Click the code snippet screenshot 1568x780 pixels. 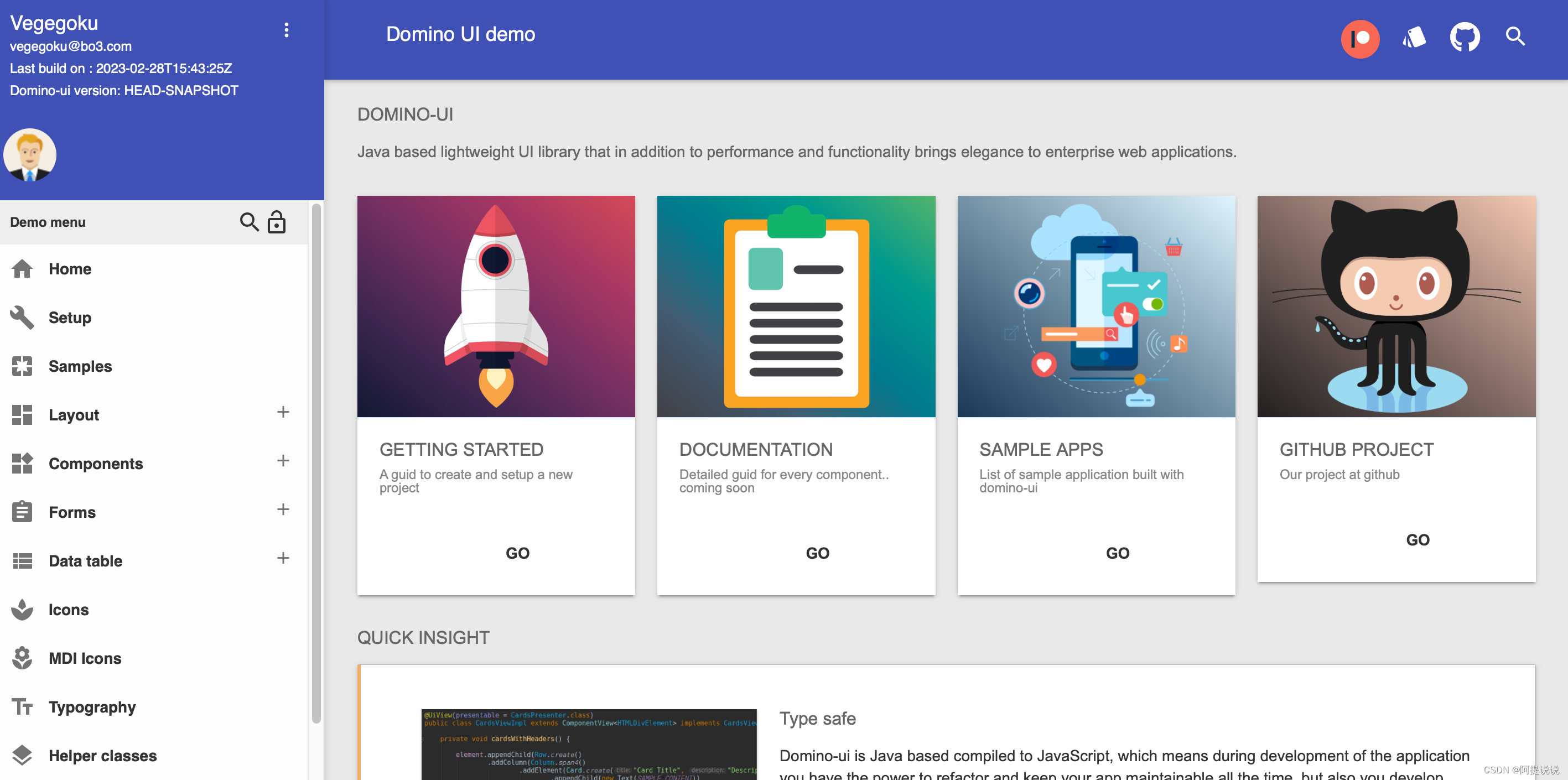[x=589, y=744]
